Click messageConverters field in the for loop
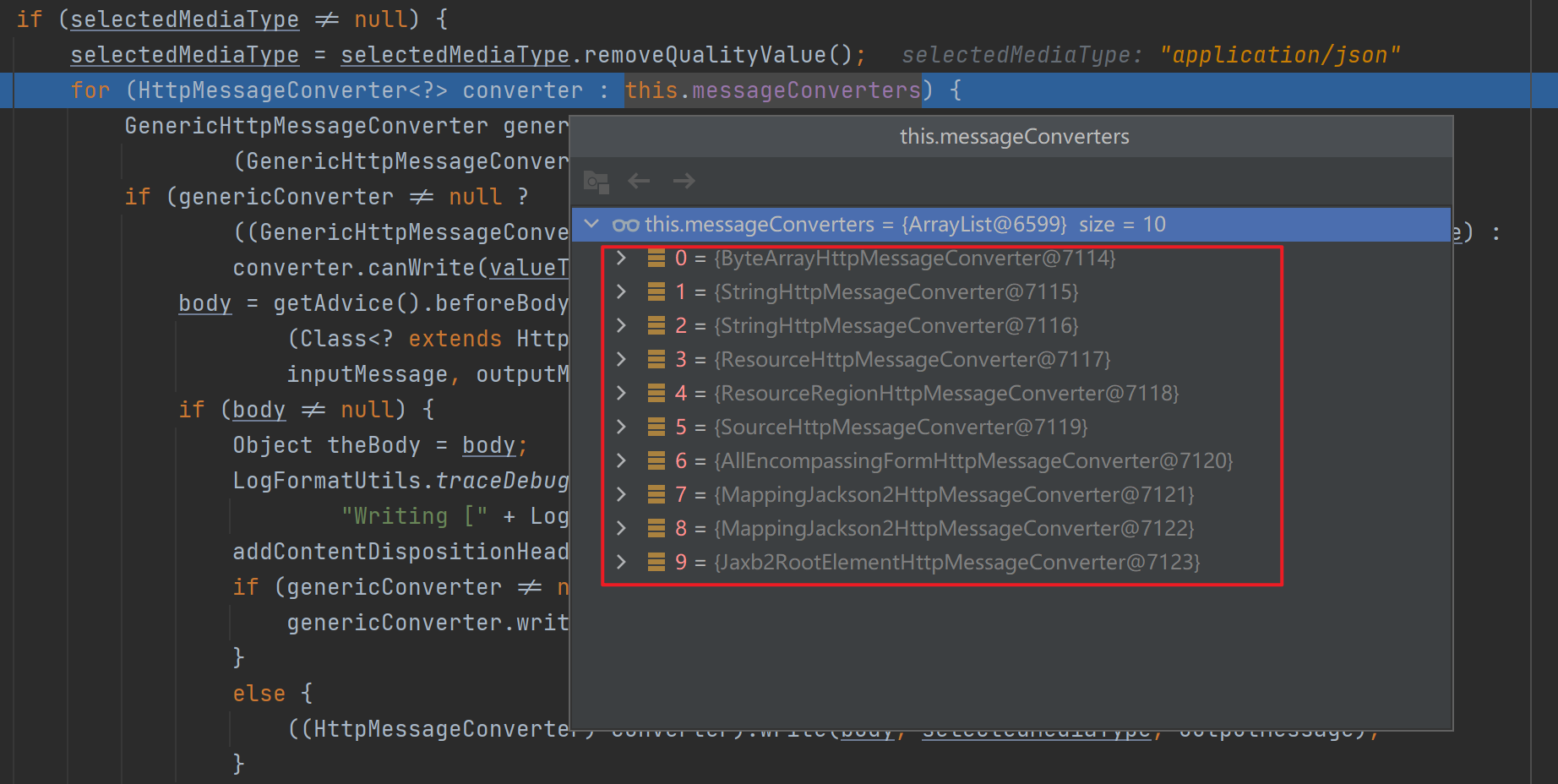Image resolution: width=1558 pixels, height=784 pixels. click(805, 90)
